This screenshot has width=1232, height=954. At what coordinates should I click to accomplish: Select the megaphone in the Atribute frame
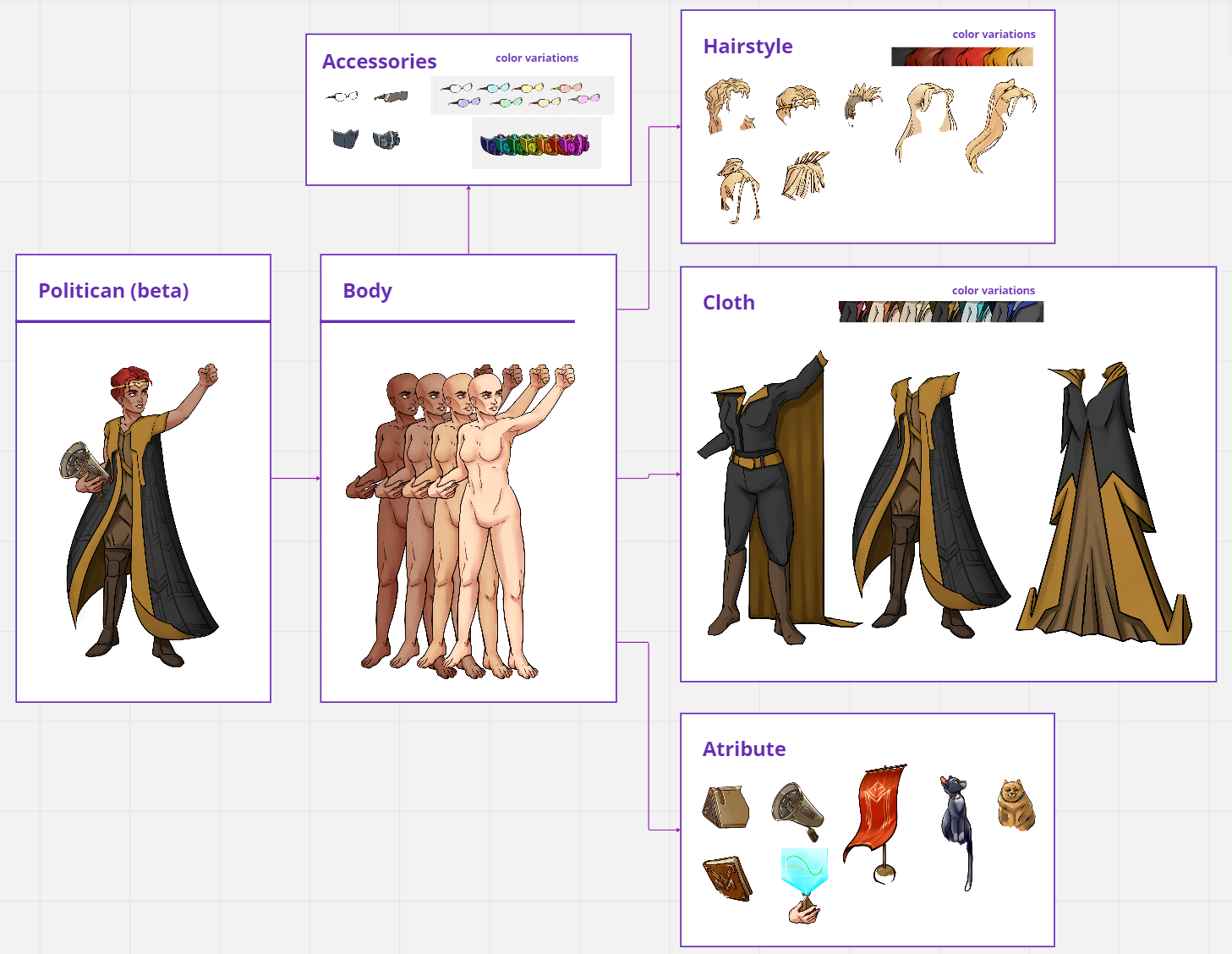click(797, 808)
